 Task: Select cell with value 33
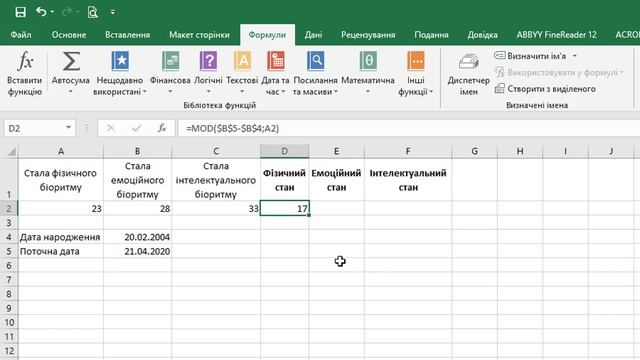pyautogui.click(x=216, y=209)
